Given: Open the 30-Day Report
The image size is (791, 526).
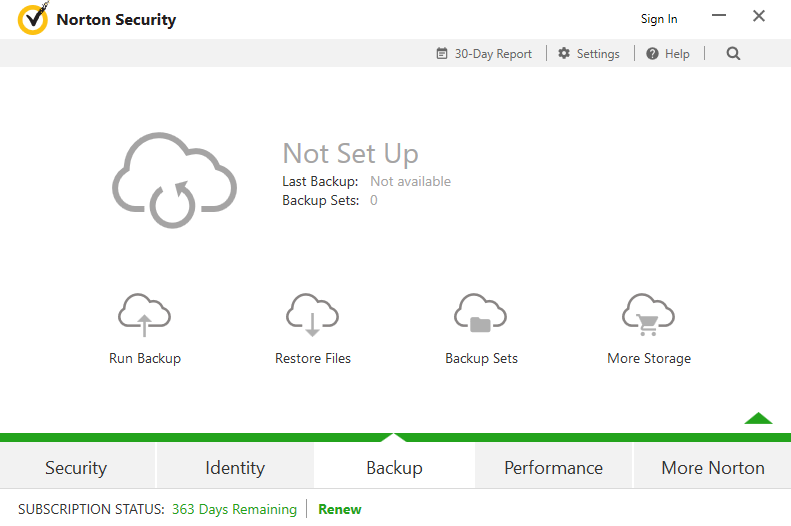Looking at the screenshot, I should click(484, 53).
